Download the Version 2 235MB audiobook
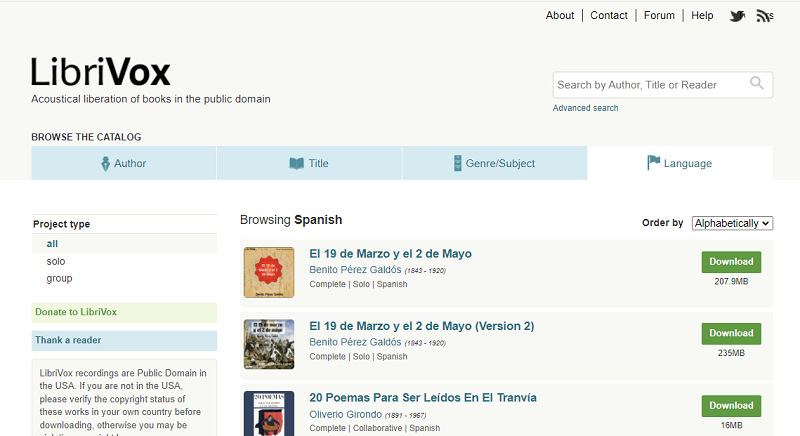Screen dimensions: 800x436 pyautogui.click(x=731, y=334)
